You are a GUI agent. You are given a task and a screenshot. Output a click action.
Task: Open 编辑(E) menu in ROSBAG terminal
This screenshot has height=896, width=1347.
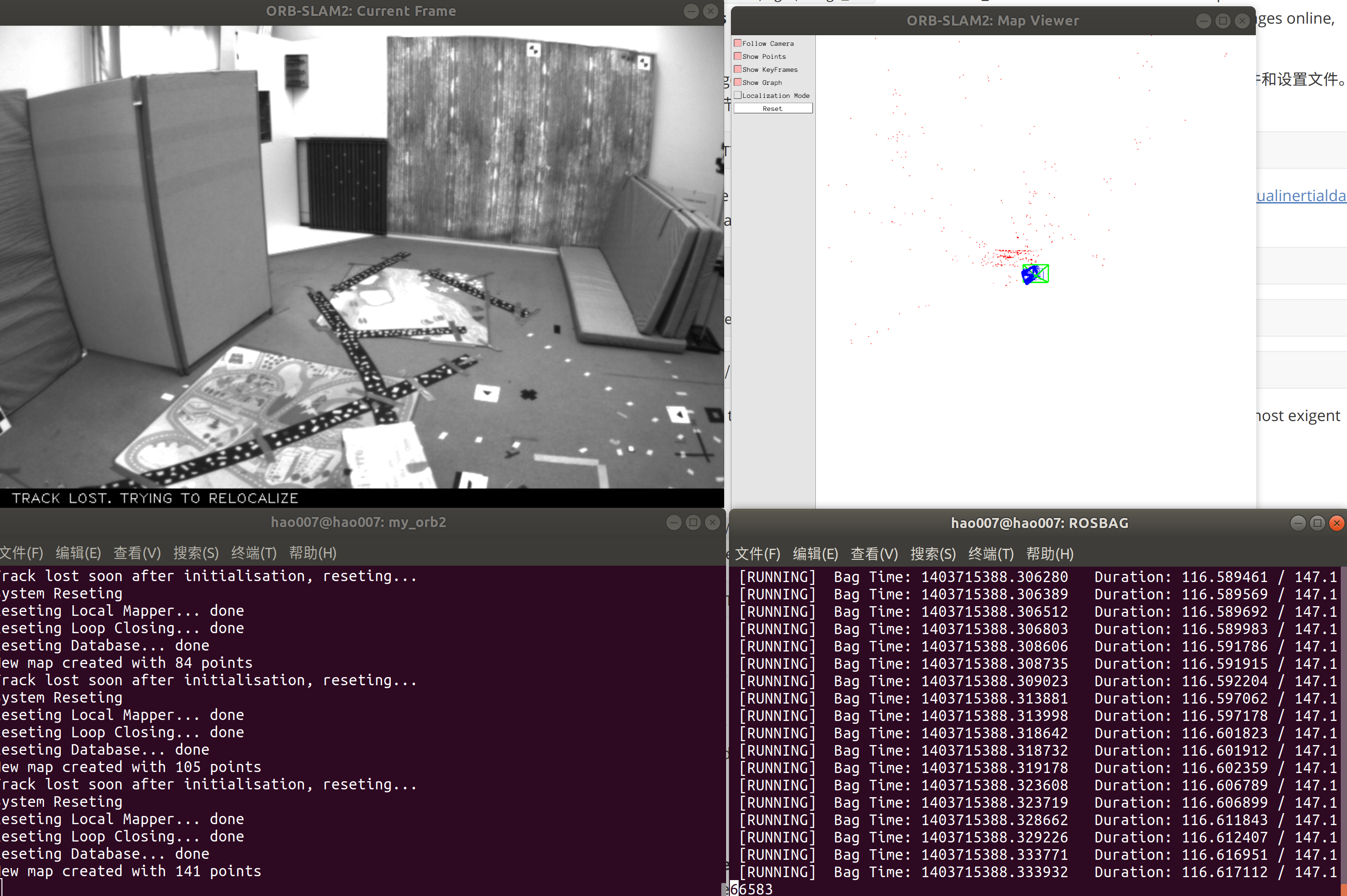point(815,554)
